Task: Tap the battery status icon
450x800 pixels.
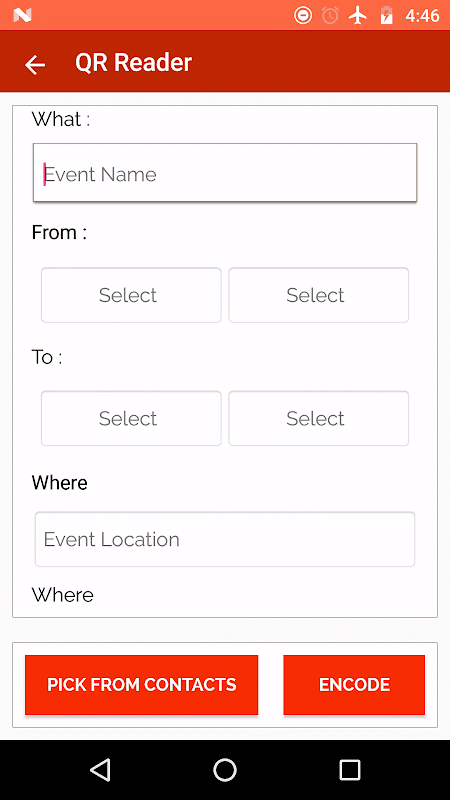Action: tap(386, 16)
